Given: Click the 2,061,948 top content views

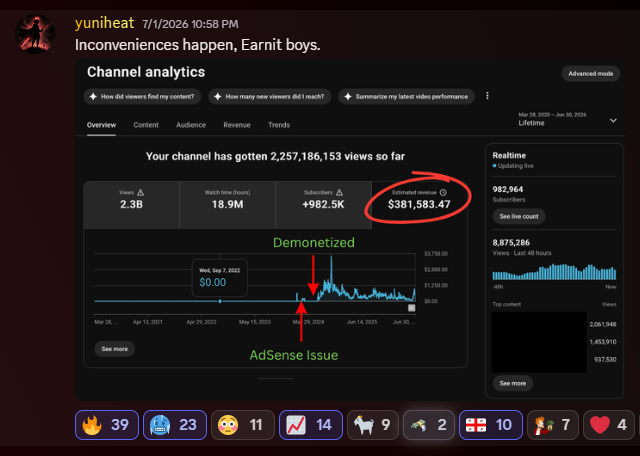Looking at the screenshot, I should tap(603, 325).
